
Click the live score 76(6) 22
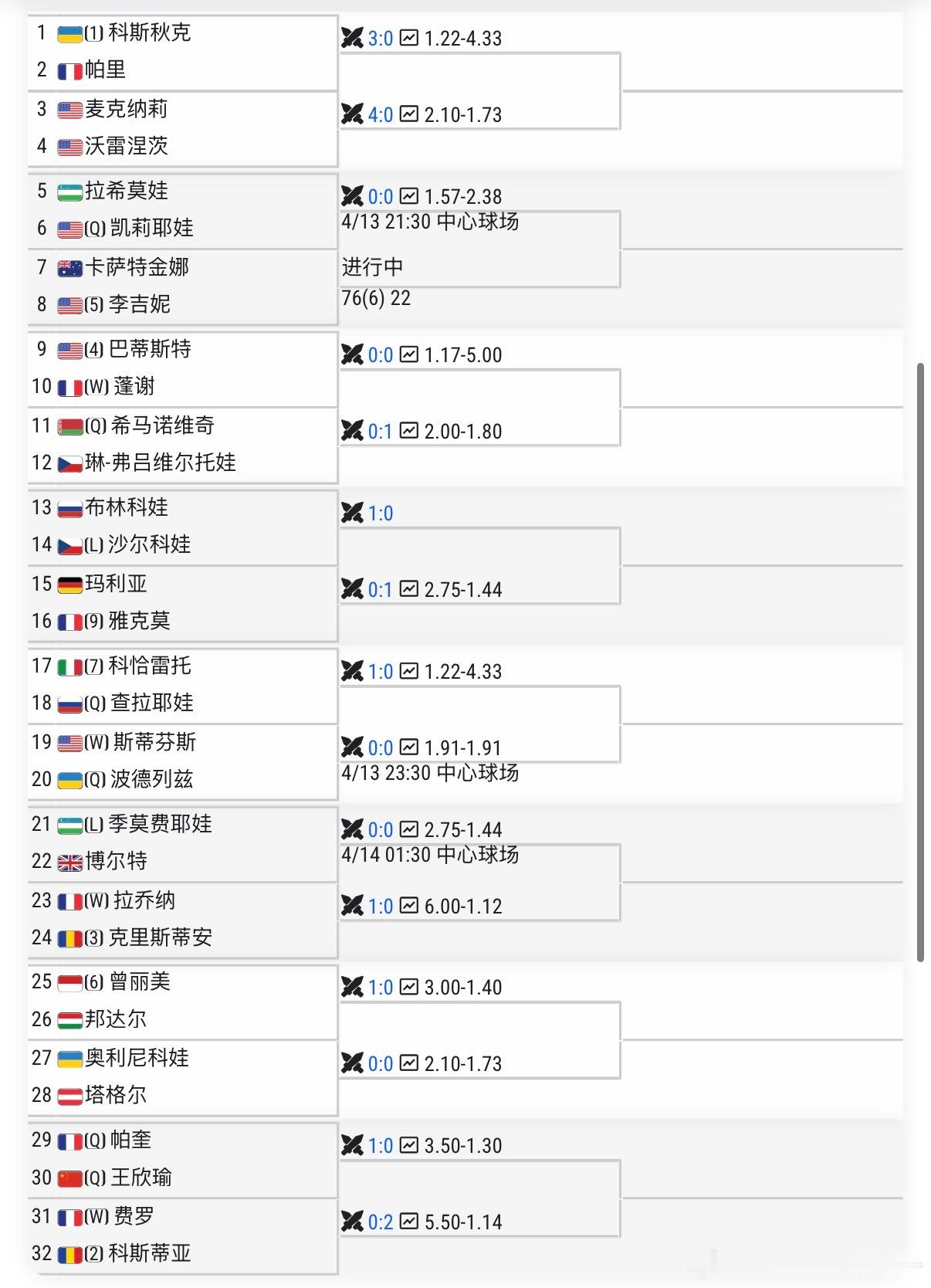[376, 299]
